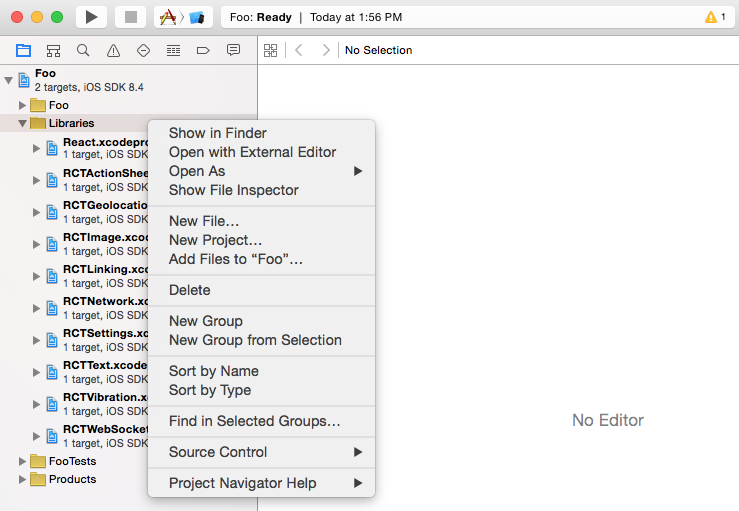Open Project Navigator Help submenu
The width and height of the screenshot is (739, 511).
point(262,483)
